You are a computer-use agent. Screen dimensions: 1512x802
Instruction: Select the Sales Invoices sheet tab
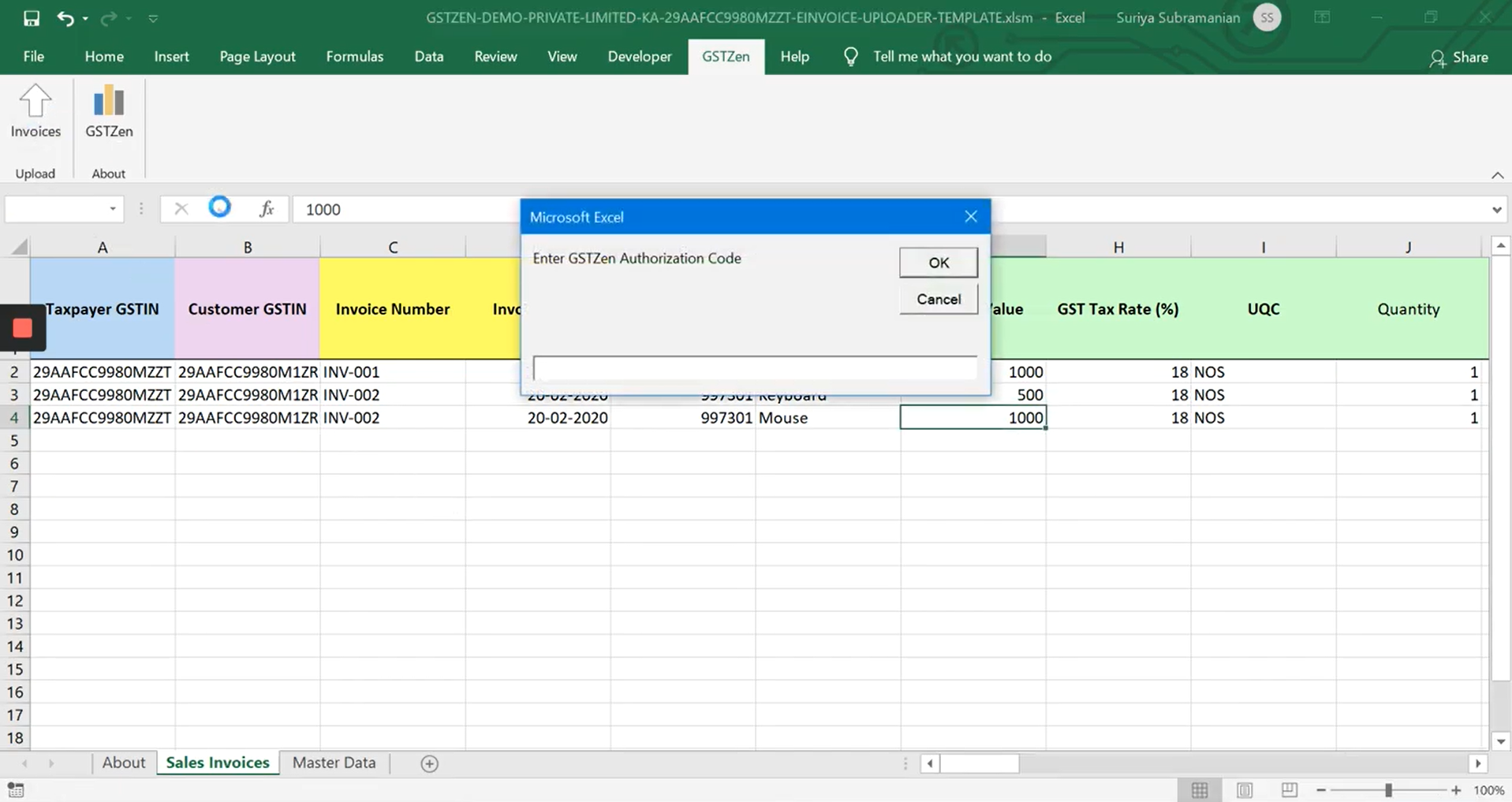tap(218, 763)
